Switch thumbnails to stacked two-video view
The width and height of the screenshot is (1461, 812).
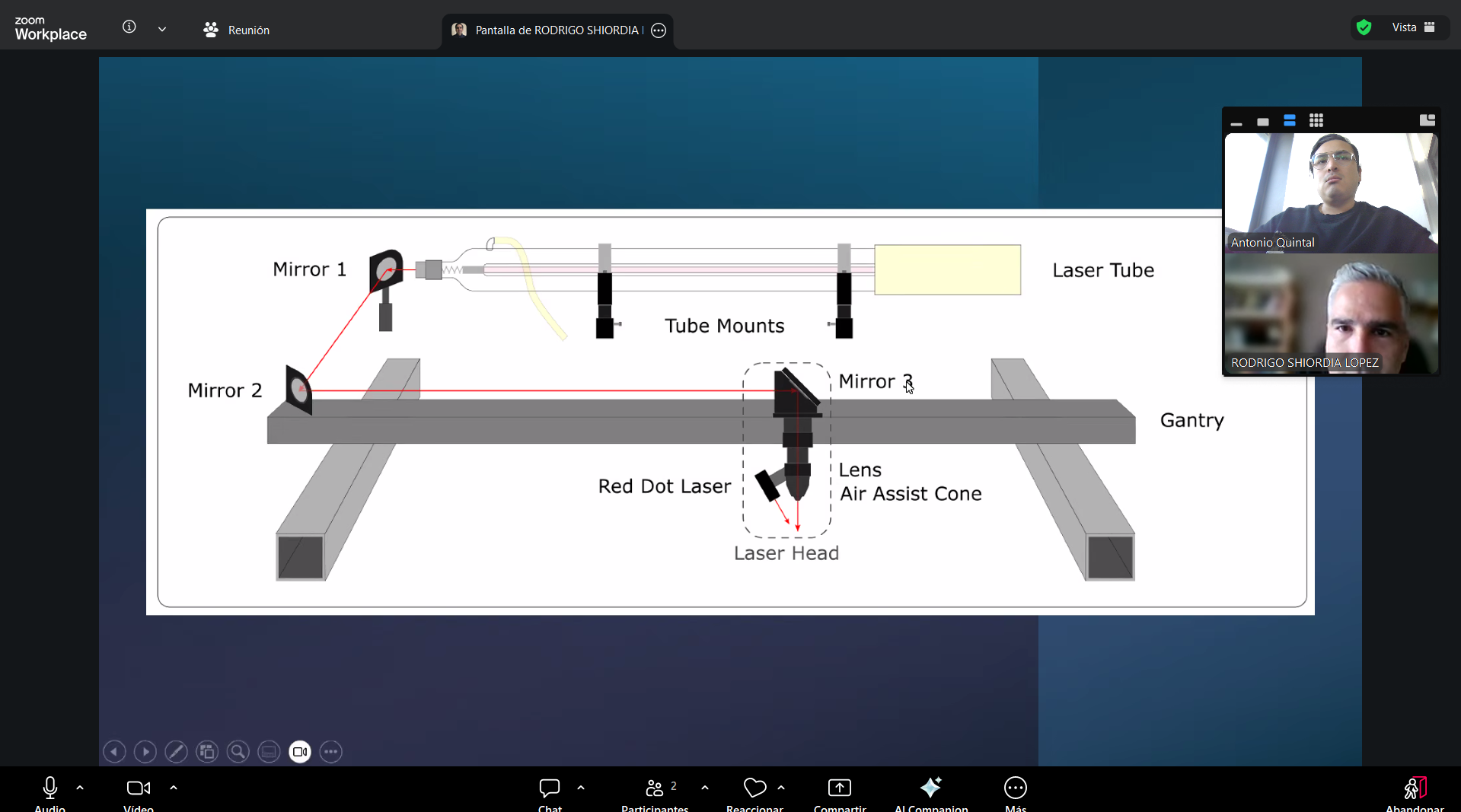[1290, 121]
